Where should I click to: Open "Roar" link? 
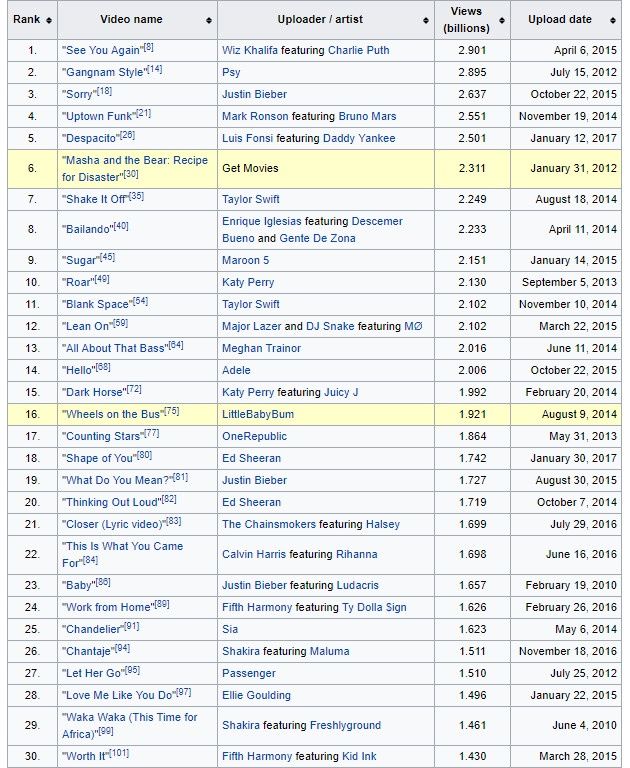point(78,283)
